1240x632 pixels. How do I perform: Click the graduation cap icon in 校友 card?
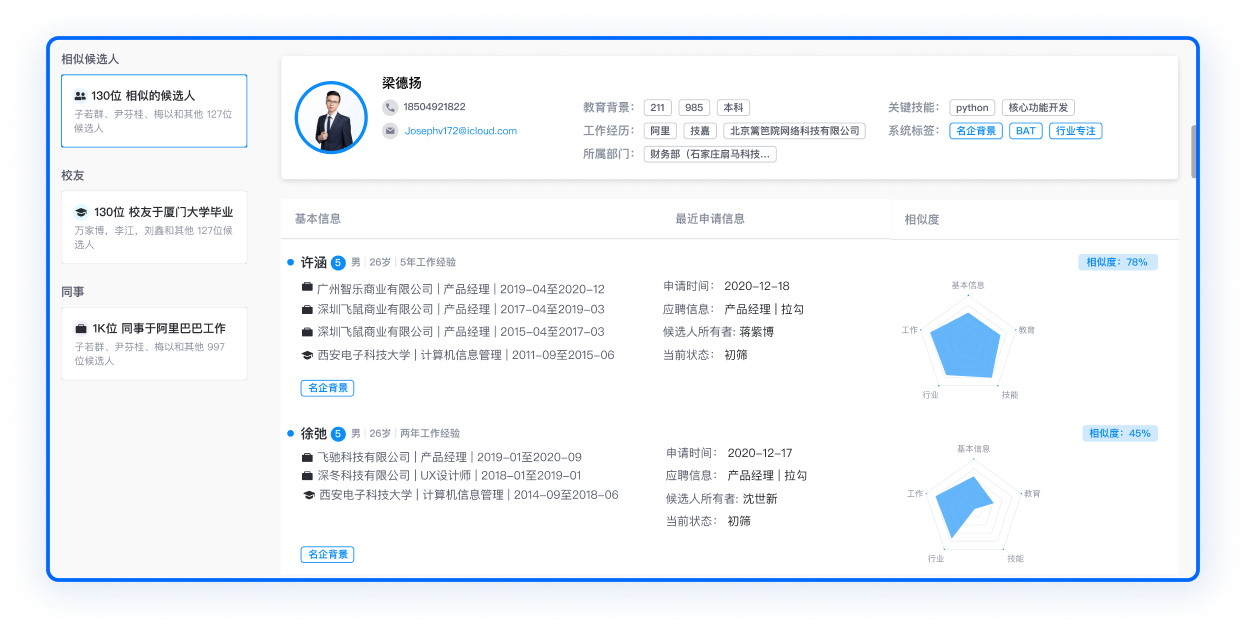(81, 212)
